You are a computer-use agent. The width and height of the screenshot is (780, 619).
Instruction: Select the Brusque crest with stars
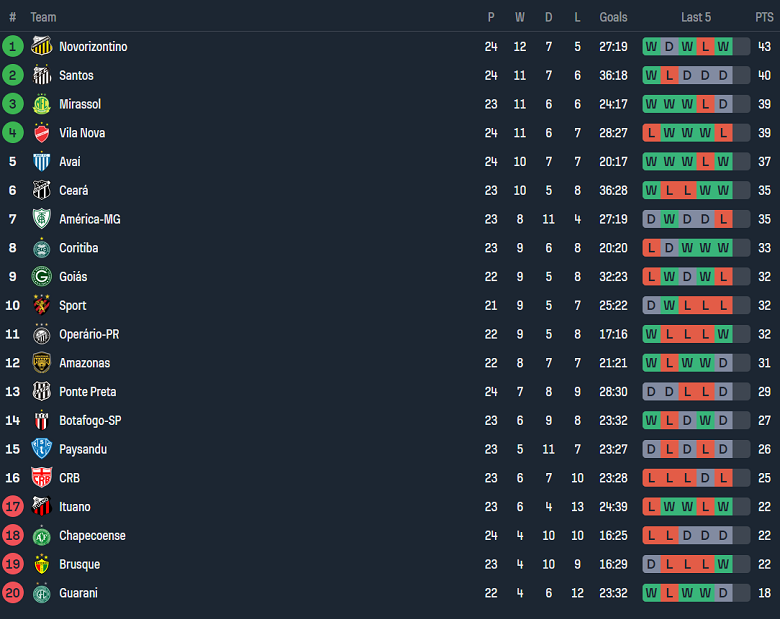[x=42, y=564]
